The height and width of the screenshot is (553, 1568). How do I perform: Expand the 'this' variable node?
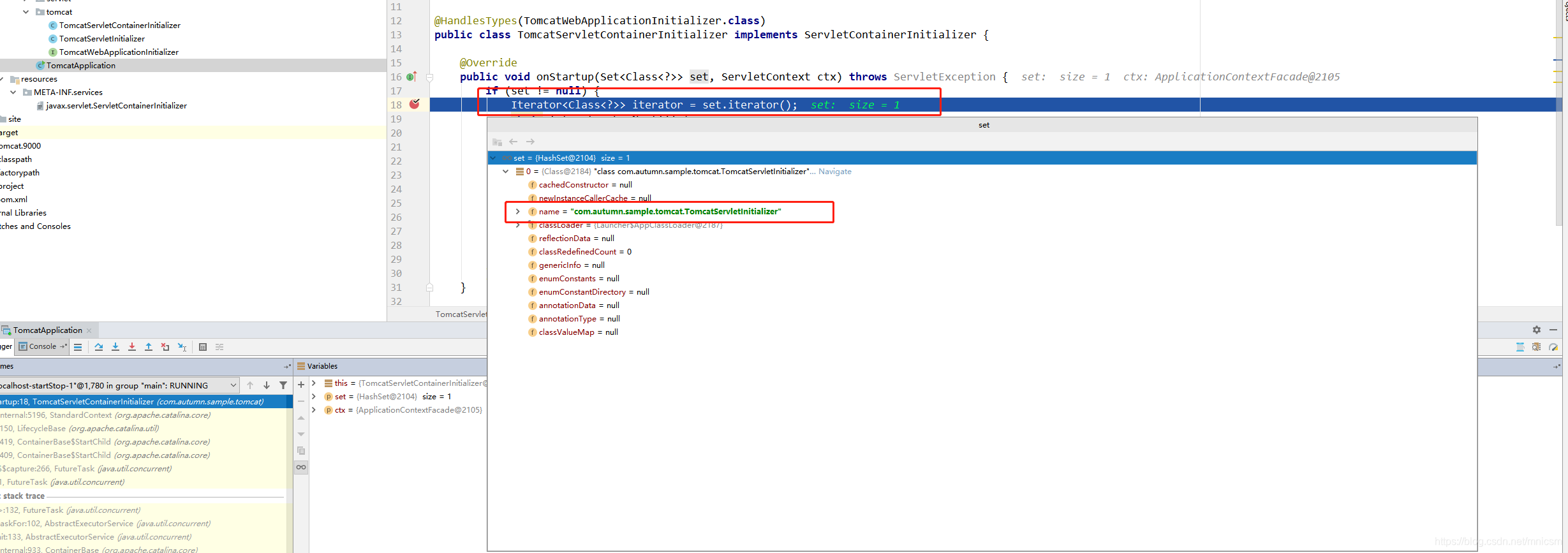(314, 383)
